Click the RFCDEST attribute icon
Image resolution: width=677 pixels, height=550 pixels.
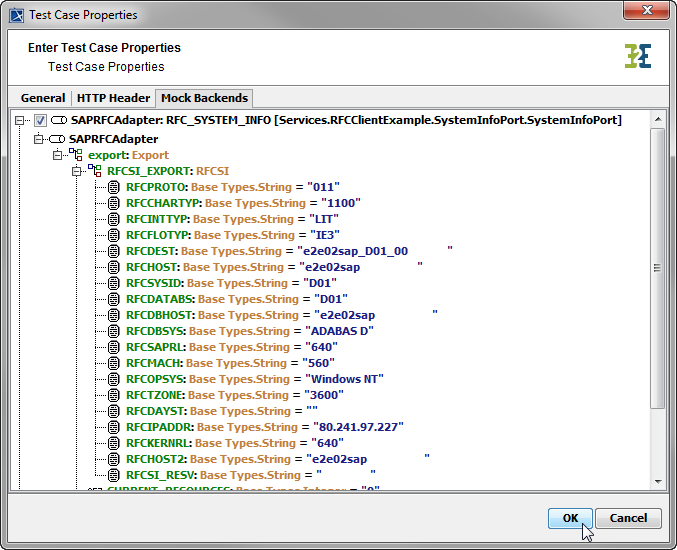[114, 251]
